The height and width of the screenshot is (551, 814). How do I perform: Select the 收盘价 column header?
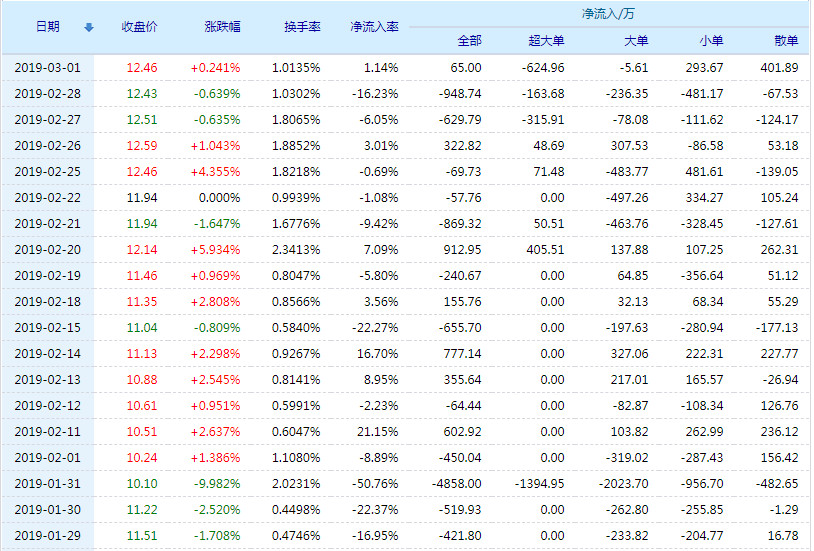[139, 27]
